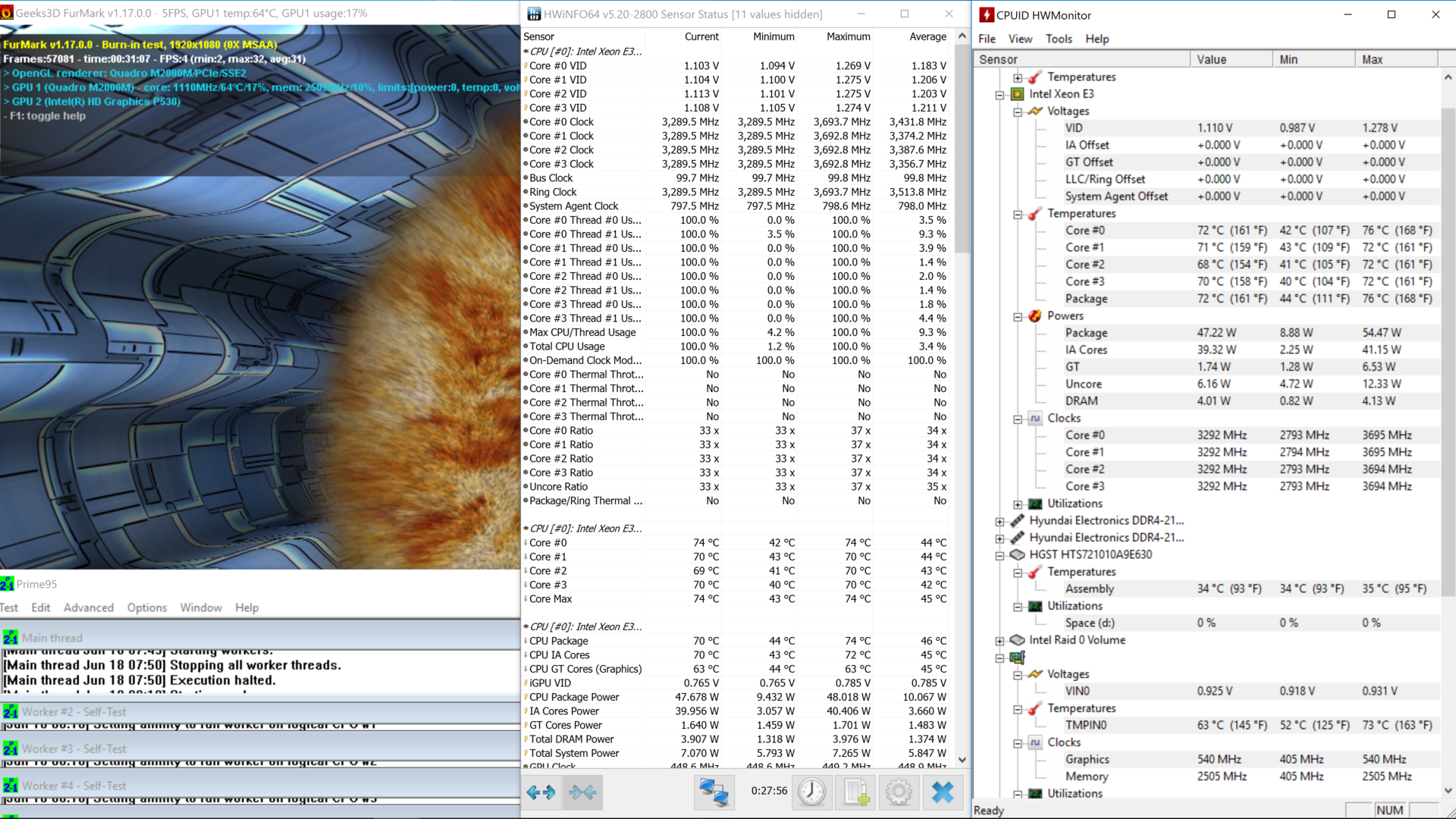Select Uncore power row in HWMonitor

pyautogui.click(x=1207, y=384)
